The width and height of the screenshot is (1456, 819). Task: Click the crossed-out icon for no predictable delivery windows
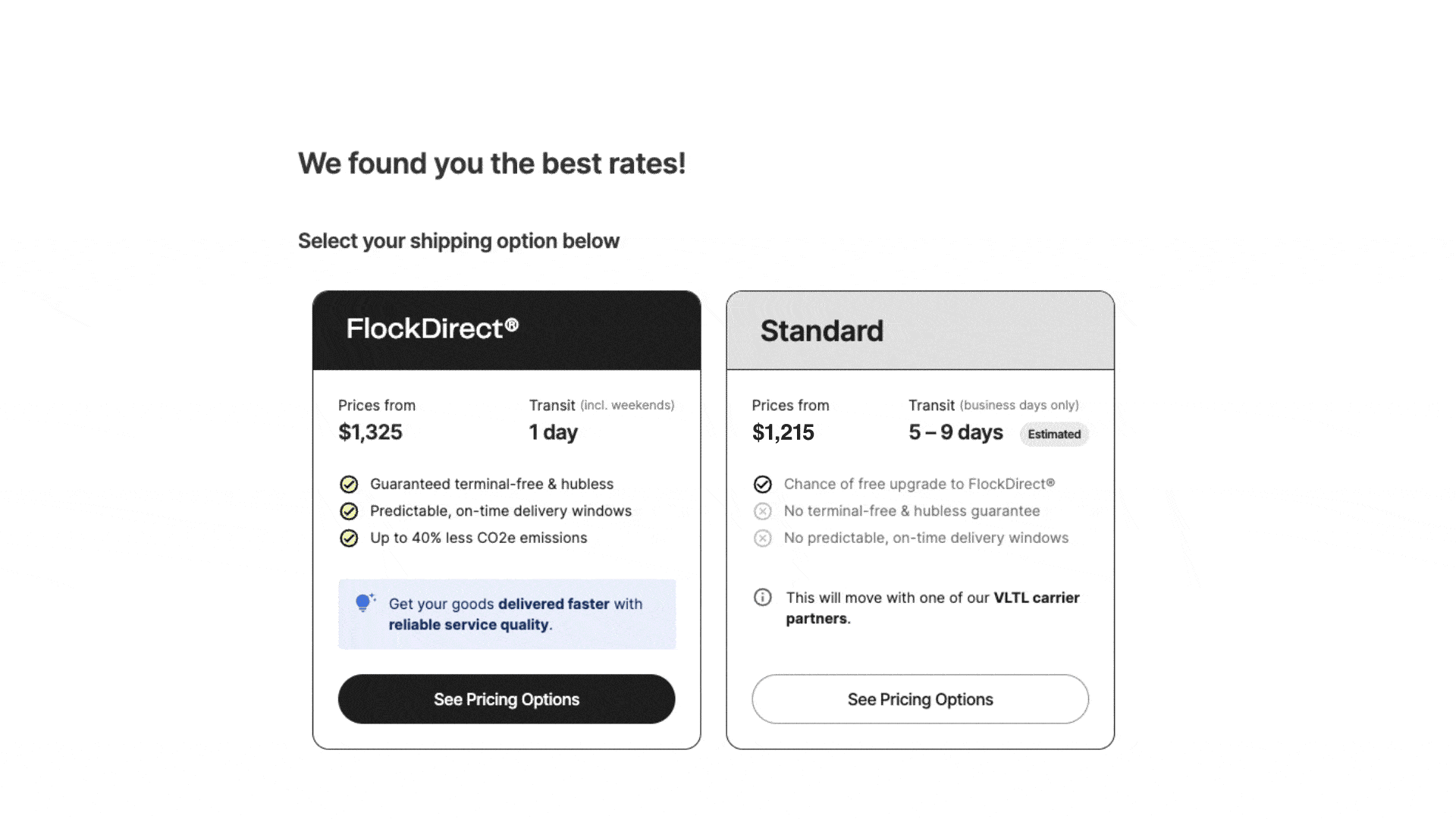(x=763, y=538)
